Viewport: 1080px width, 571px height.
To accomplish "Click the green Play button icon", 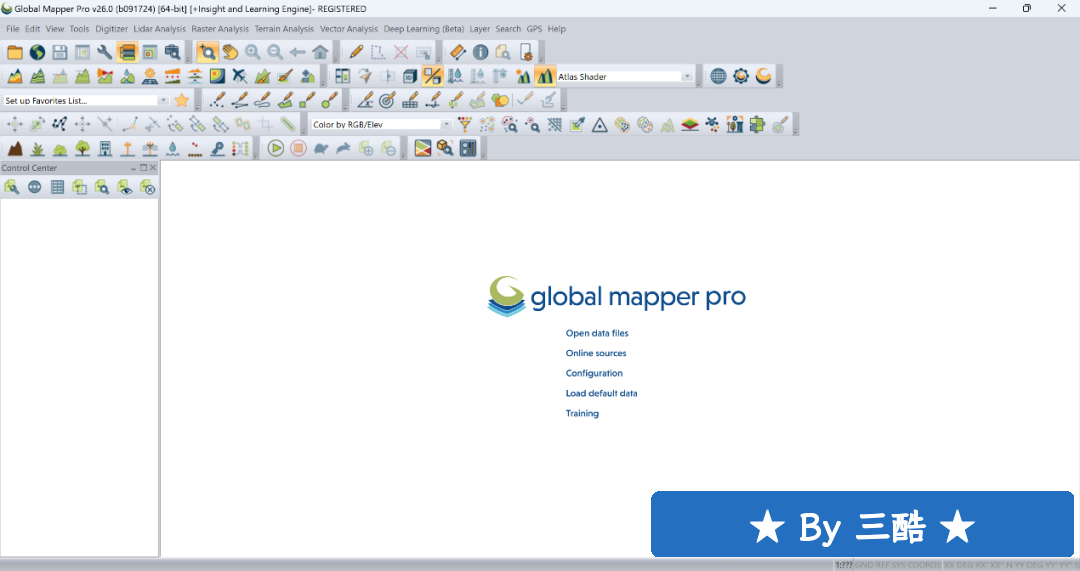I will [x=276, y=148].
